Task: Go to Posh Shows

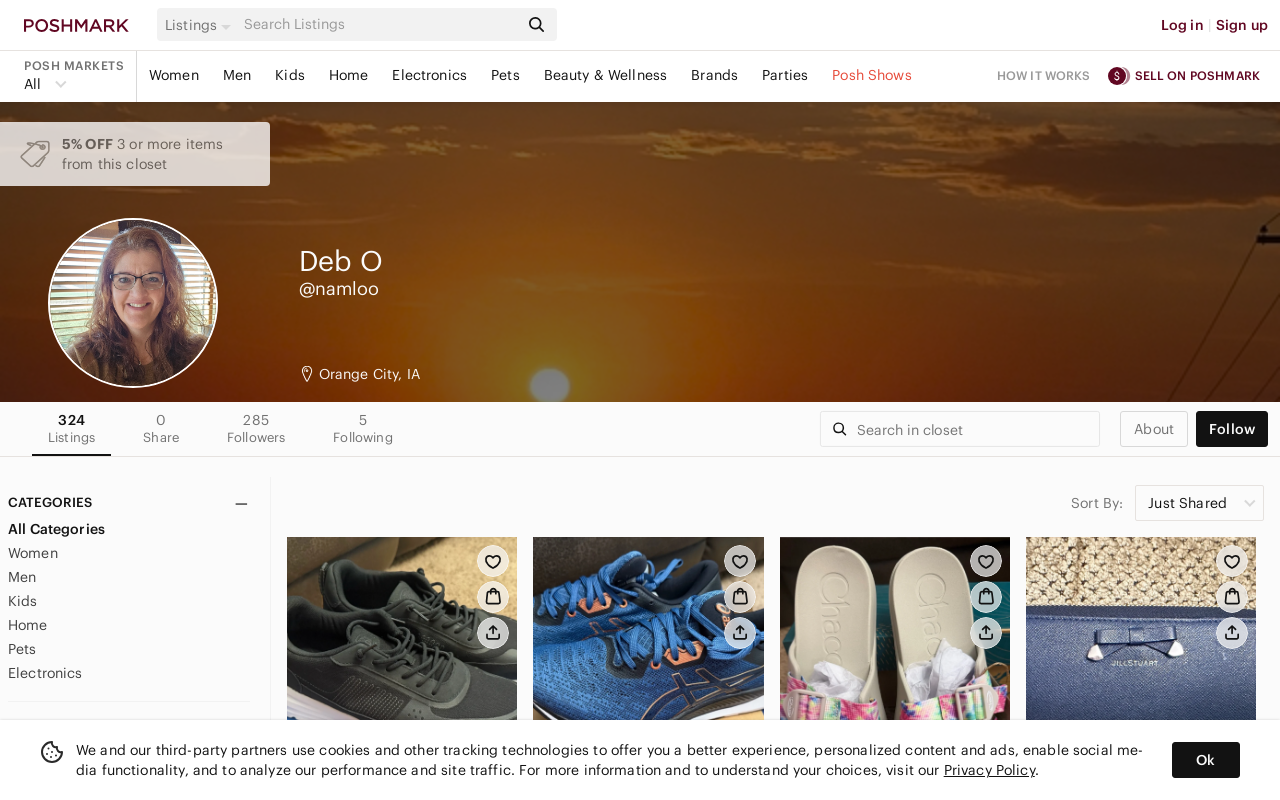Action: 872,76
